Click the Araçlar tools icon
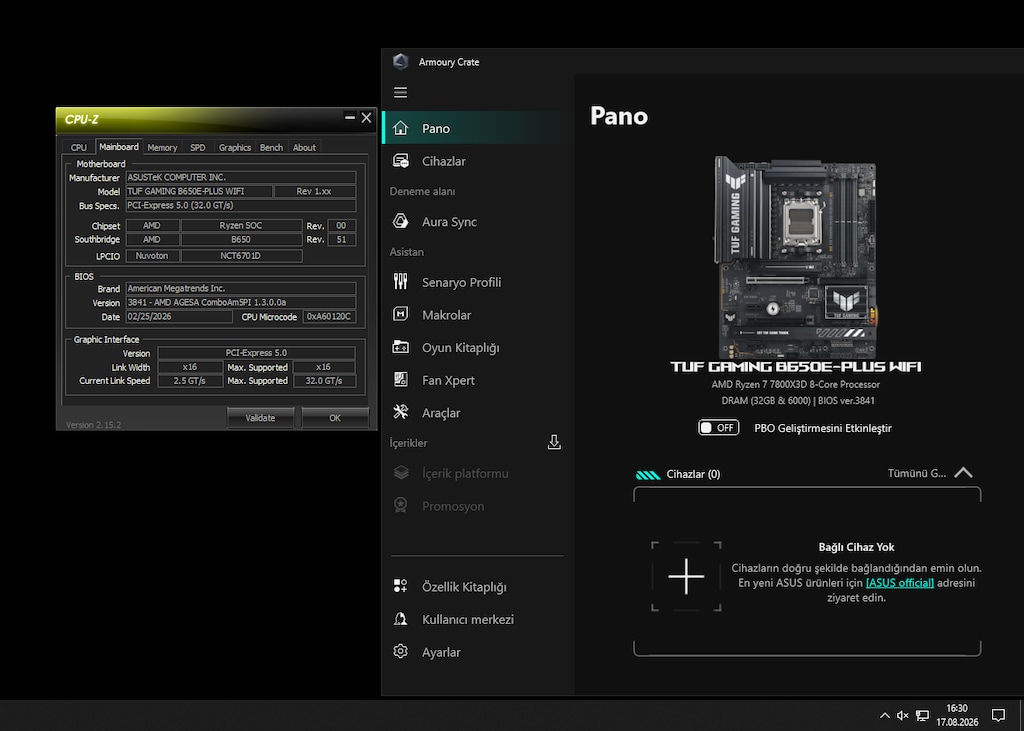This screenshot has width=1024, height=731. 400,412
